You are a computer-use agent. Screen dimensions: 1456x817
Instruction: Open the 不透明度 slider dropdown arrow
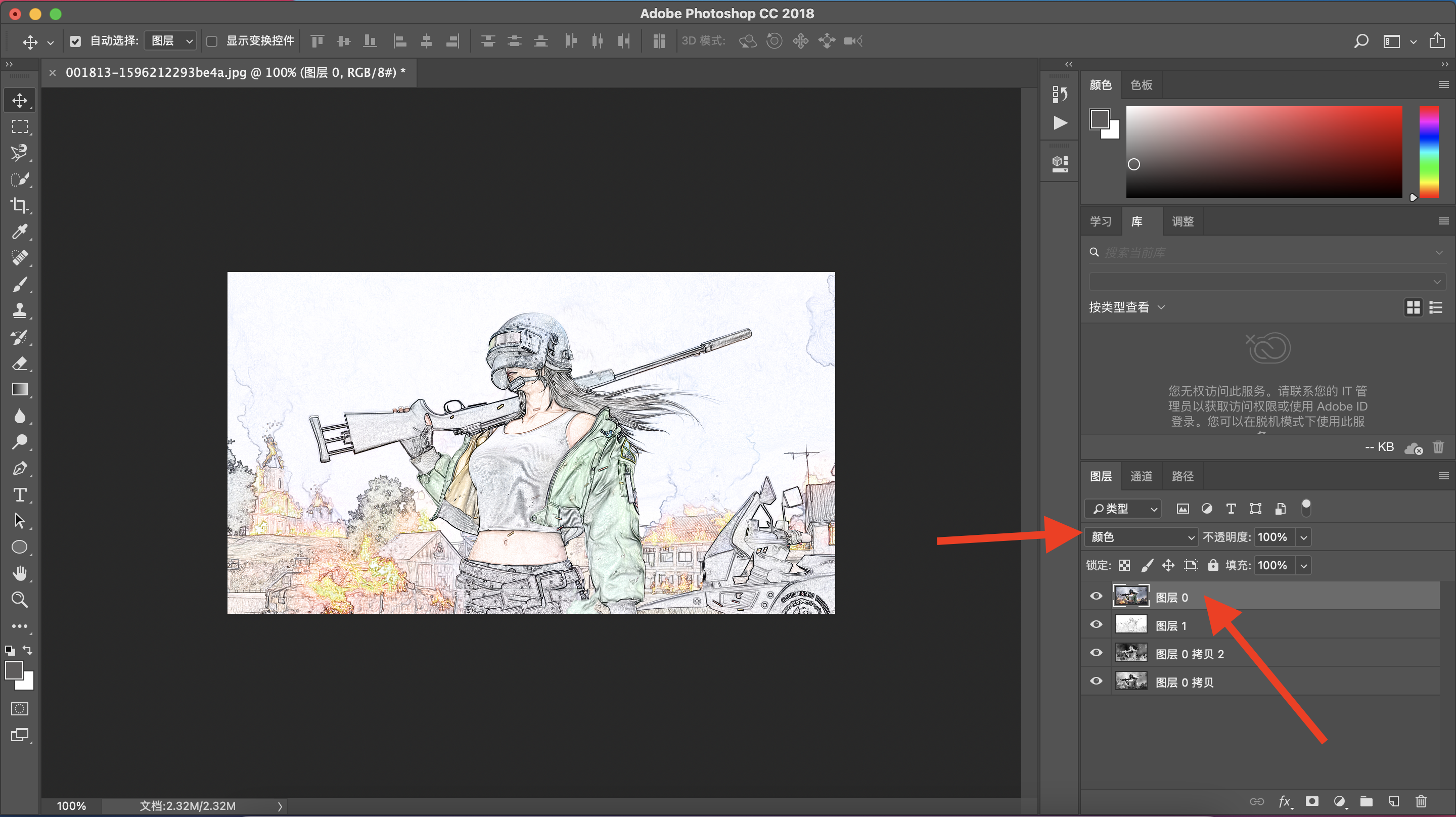coord(1303,536)
